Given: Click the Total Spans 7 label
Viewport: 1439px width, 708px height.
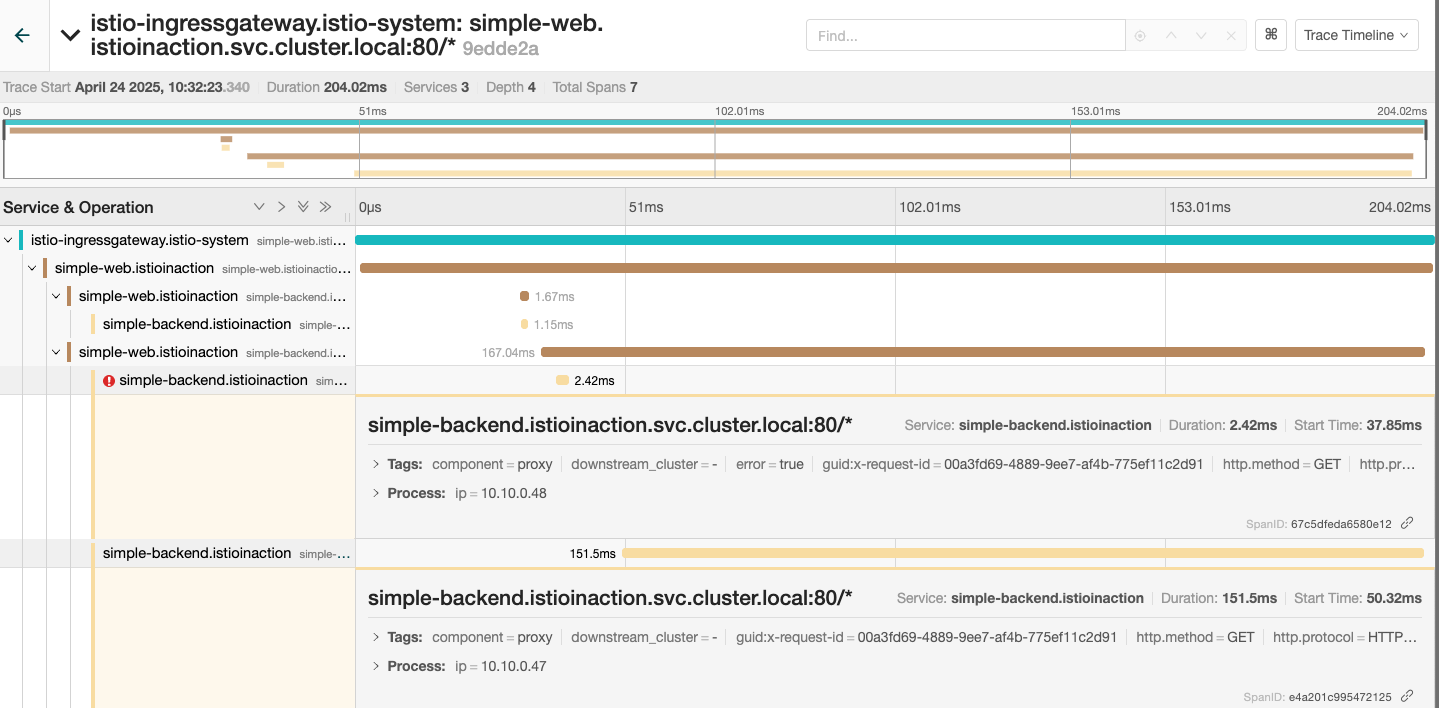Looking at the screenshot, I should click(x=595, y=87).
